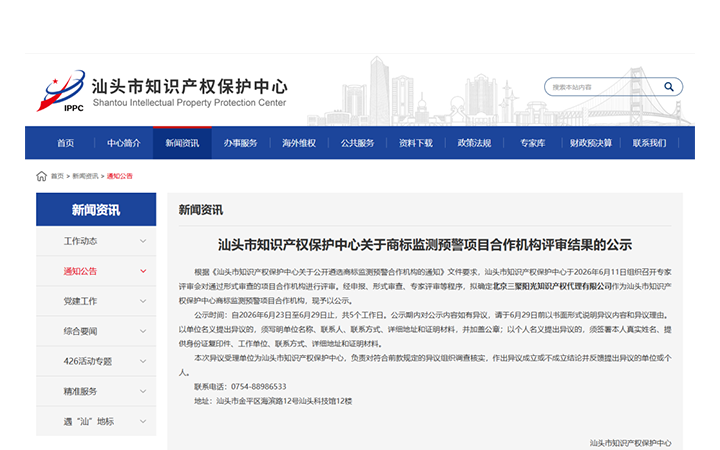Open 专家库 navigation item
The width and height of the screenshot is (720, 450).
(533, 143)
